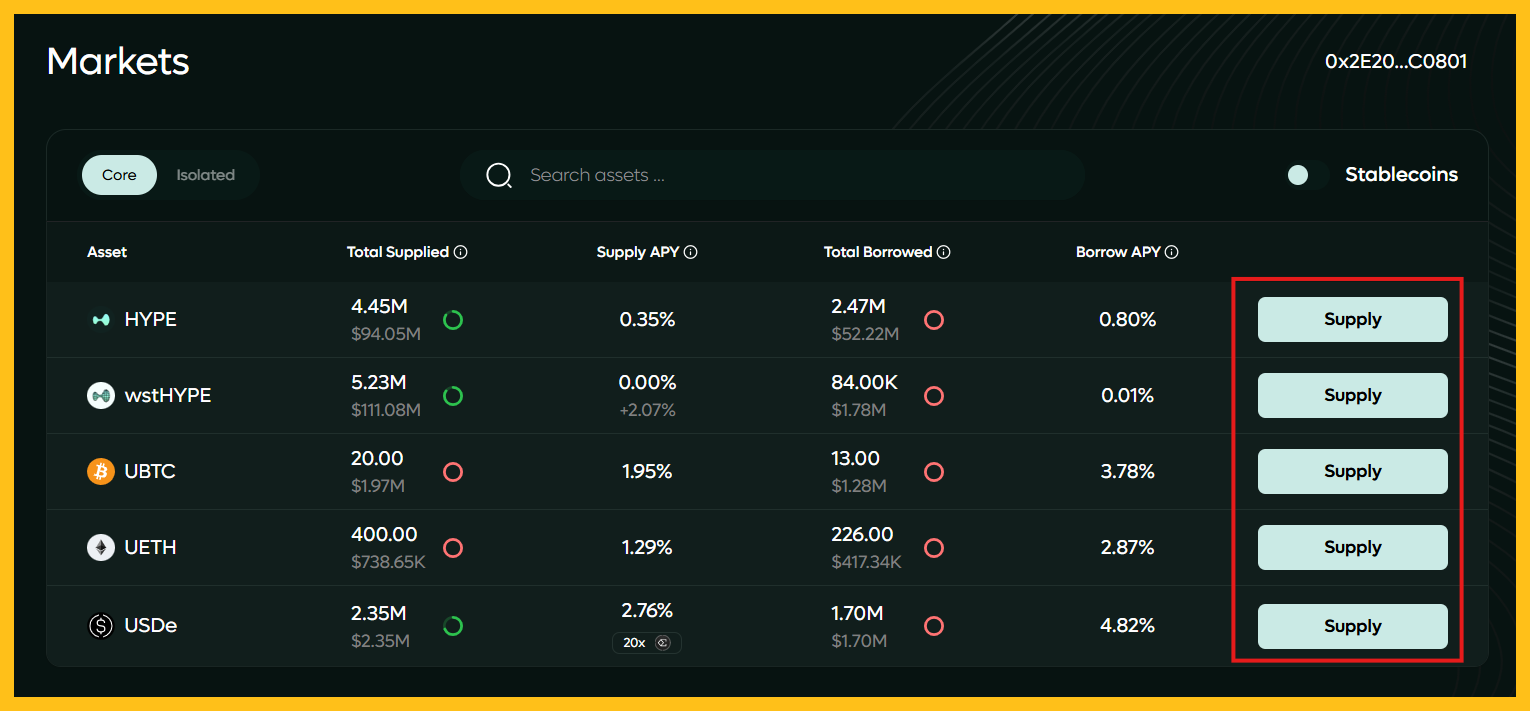The height and width of the screenshot is (711, 1530).
Task: Click the Search assets input field
Action: (790, 176)
